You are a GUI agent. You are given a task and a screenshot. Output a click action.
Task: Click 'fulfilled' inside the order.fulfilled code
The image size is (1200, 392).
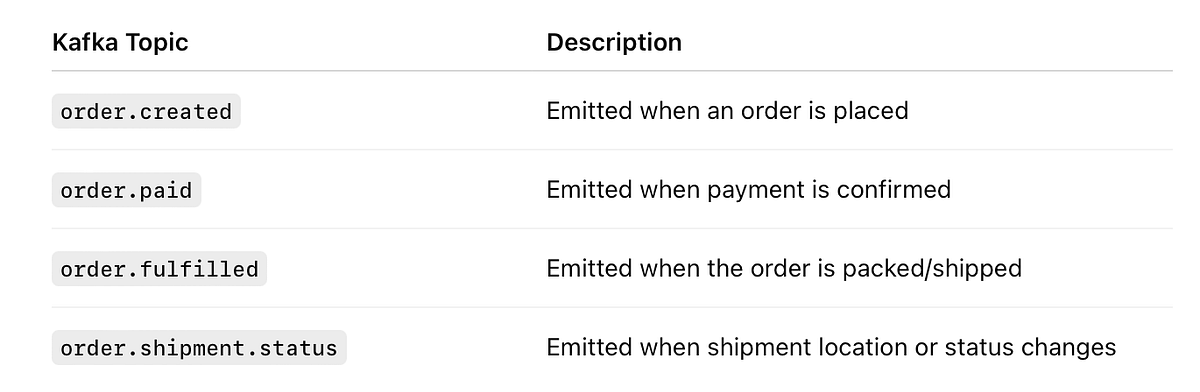[x=201, y=269]
